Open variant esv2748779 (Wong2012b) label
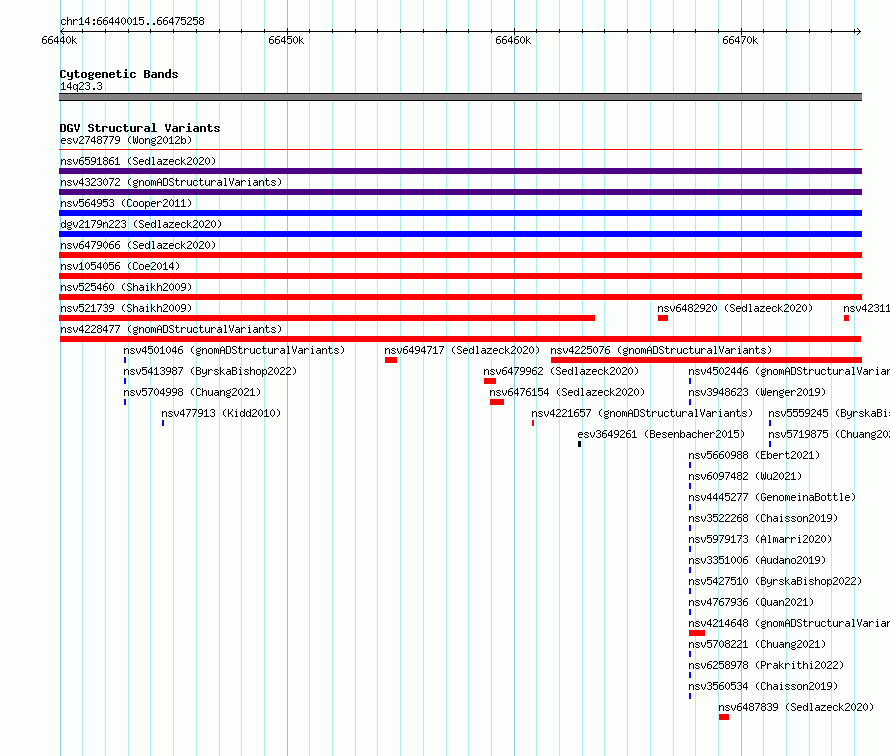Screen dimensions: 890x756 click(x=126, y=140)
